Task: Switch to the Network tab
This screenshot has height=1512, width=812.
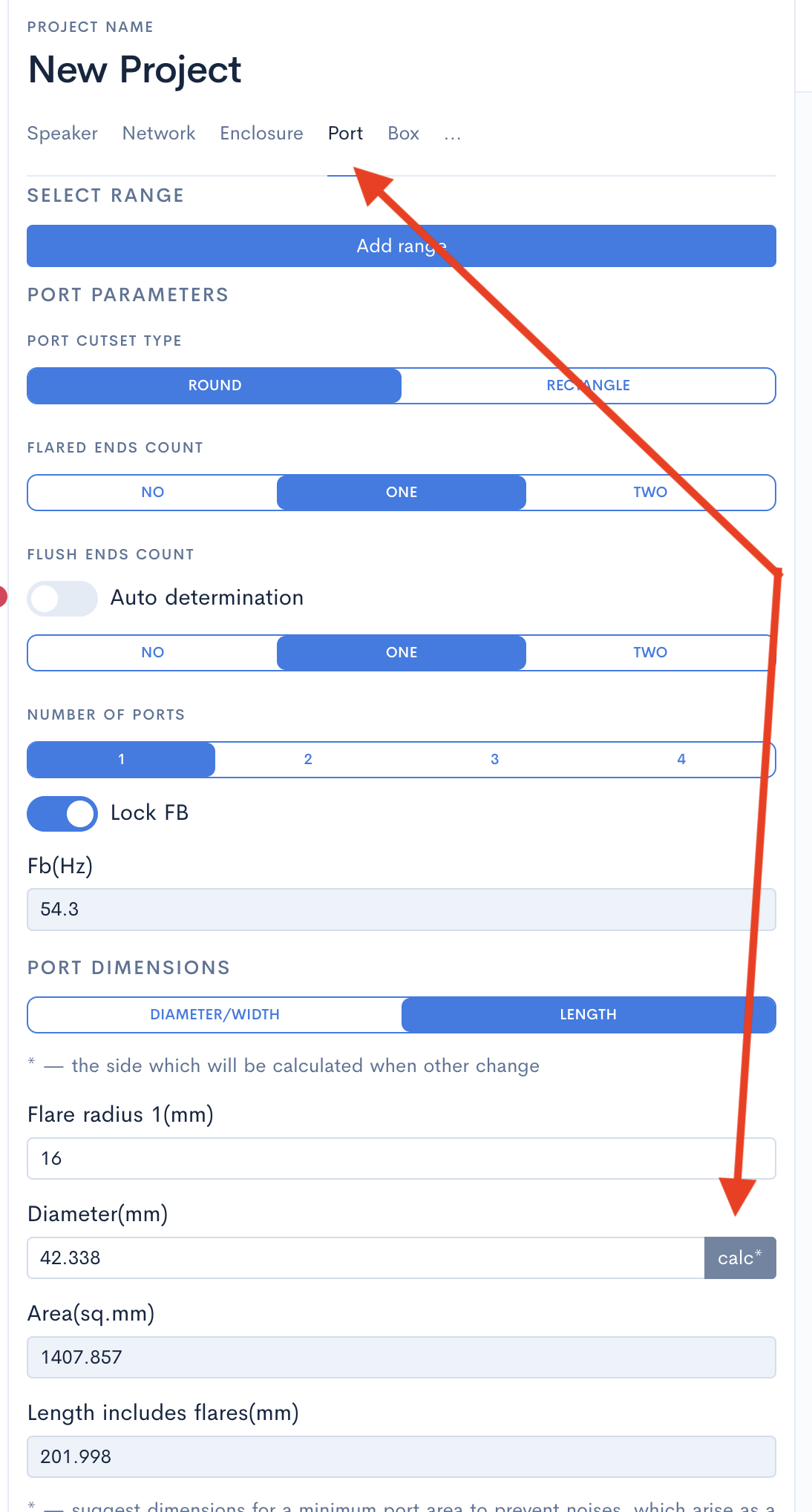Action: click(x=159, y=134)
